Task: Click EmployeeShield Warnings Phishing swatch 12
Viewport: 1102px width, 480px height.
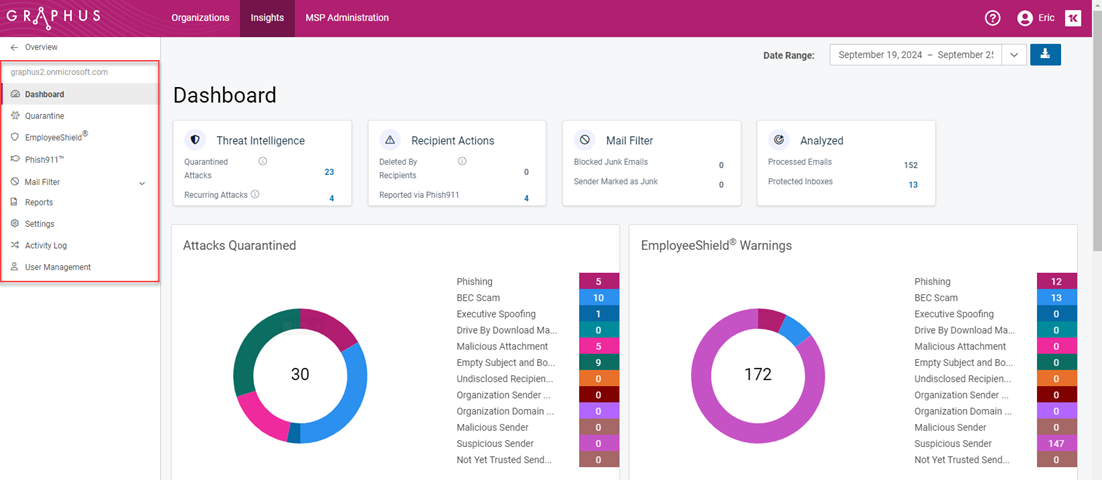Action: click(1057, 281)
